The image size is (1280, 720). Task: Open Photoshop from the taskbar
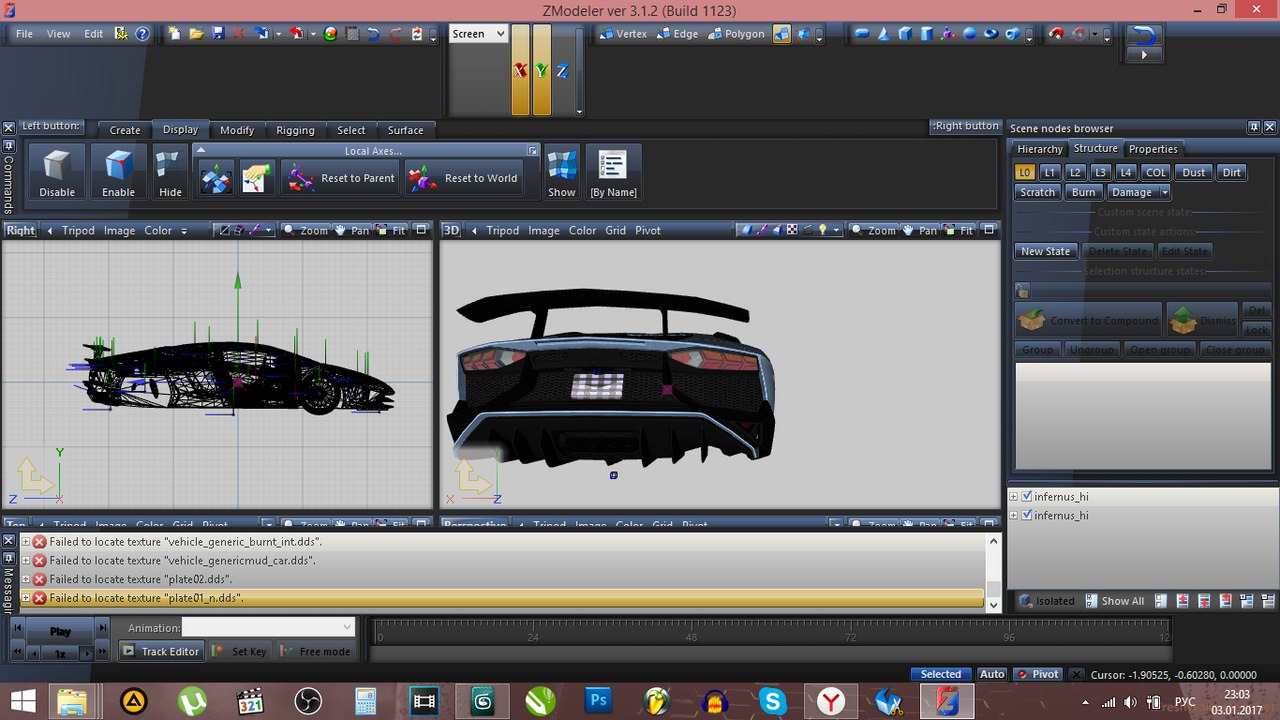pos(599,700)
